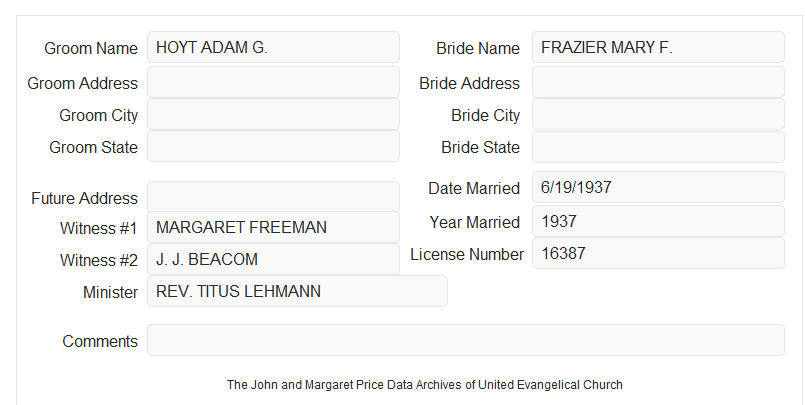Click Witness #2 field with J. J. Beacom
Image resolution: width=805 pixels, height=405 pixels.
click(273, 259)
